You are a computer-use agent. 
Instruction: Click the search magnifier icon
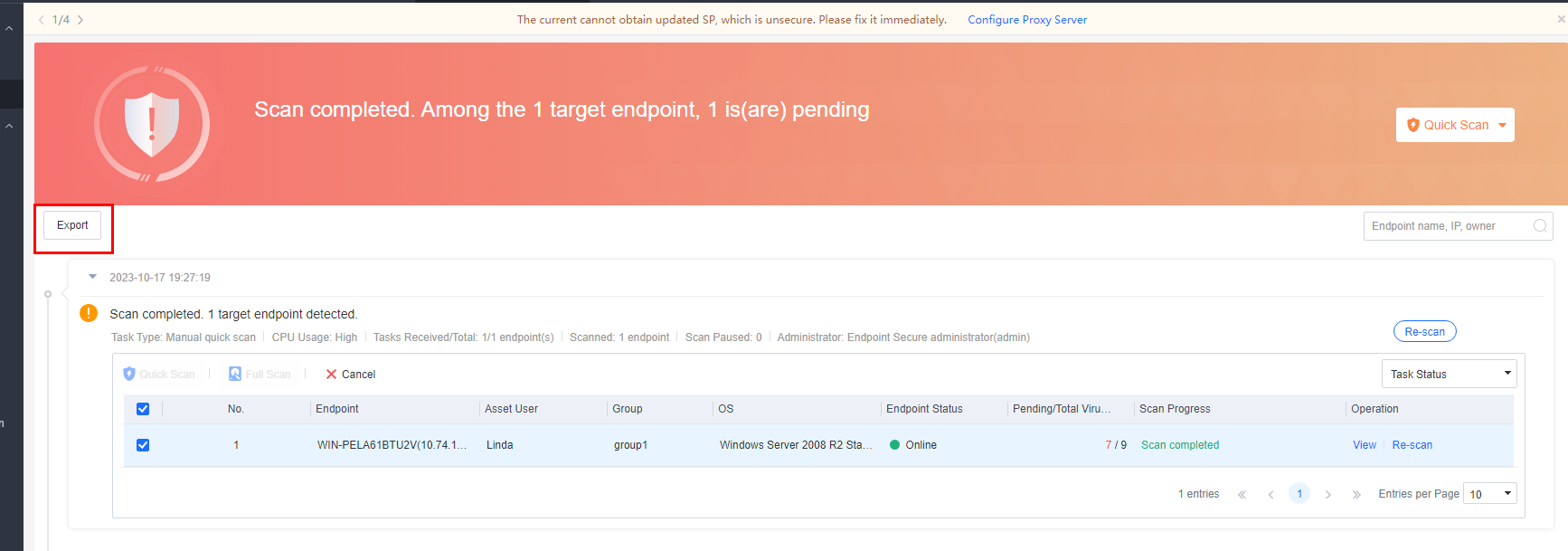1540,226
